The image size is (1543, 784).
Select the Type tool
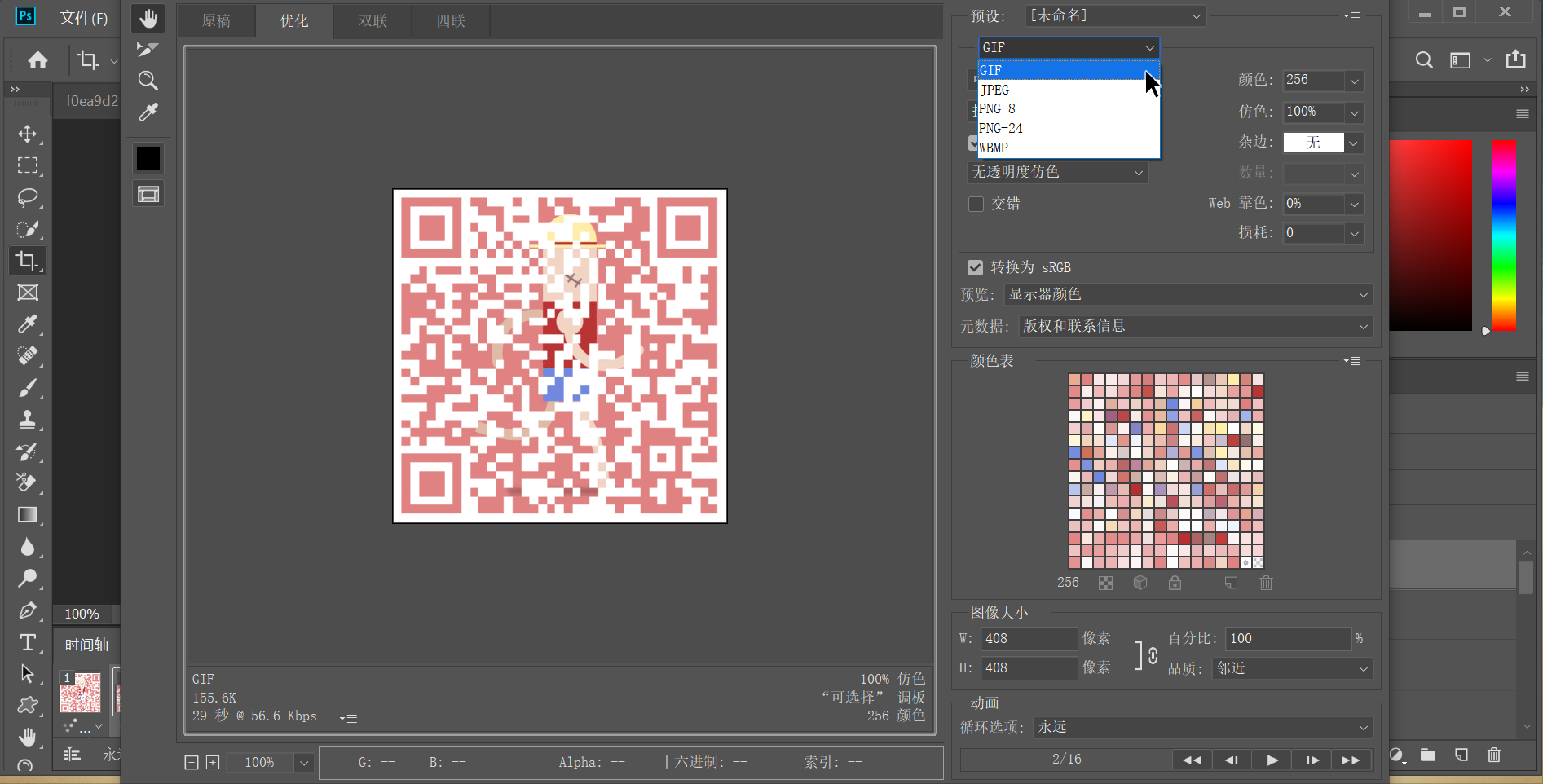[28, 642]
